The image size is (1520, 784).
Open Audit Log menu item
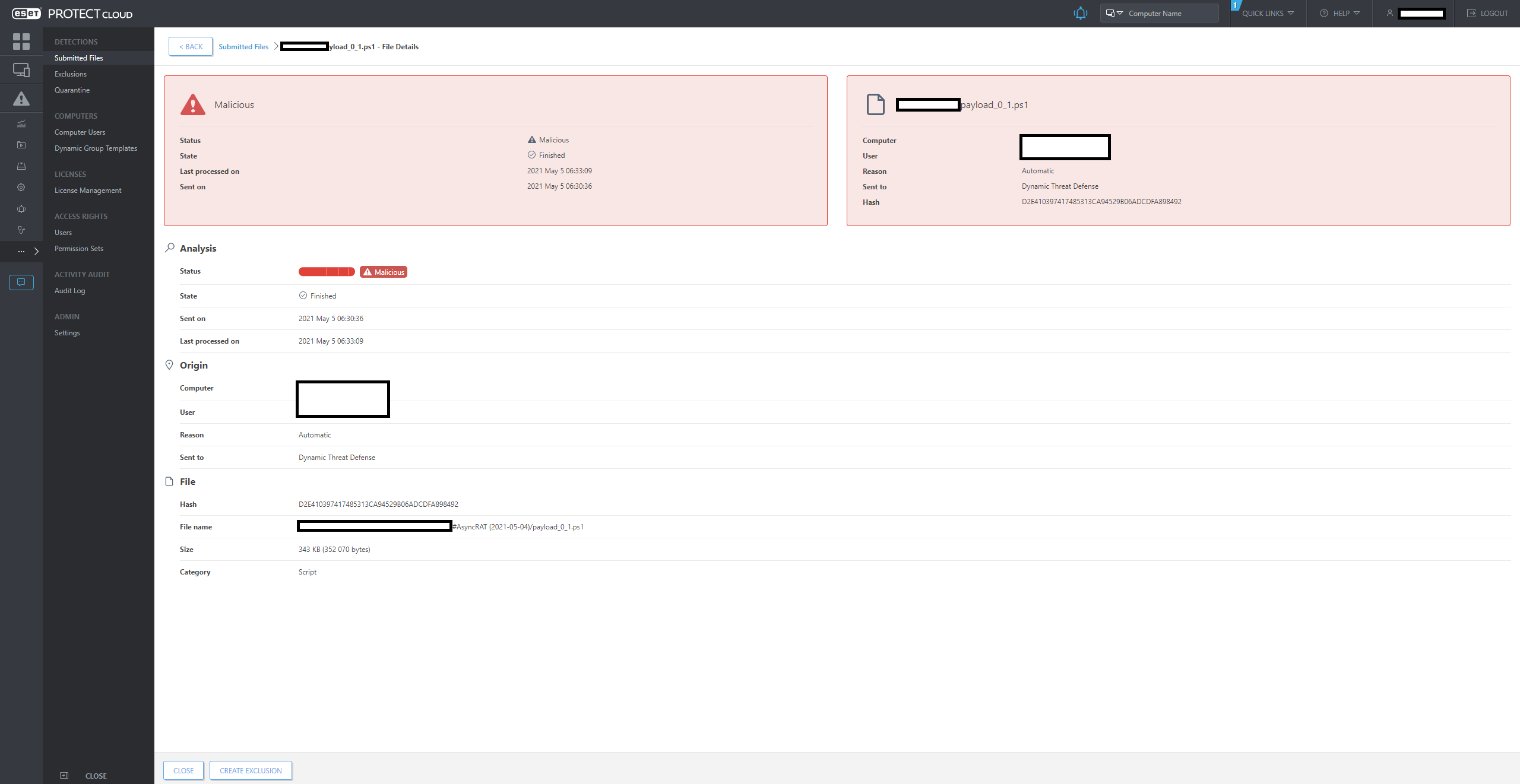(69, 291)
